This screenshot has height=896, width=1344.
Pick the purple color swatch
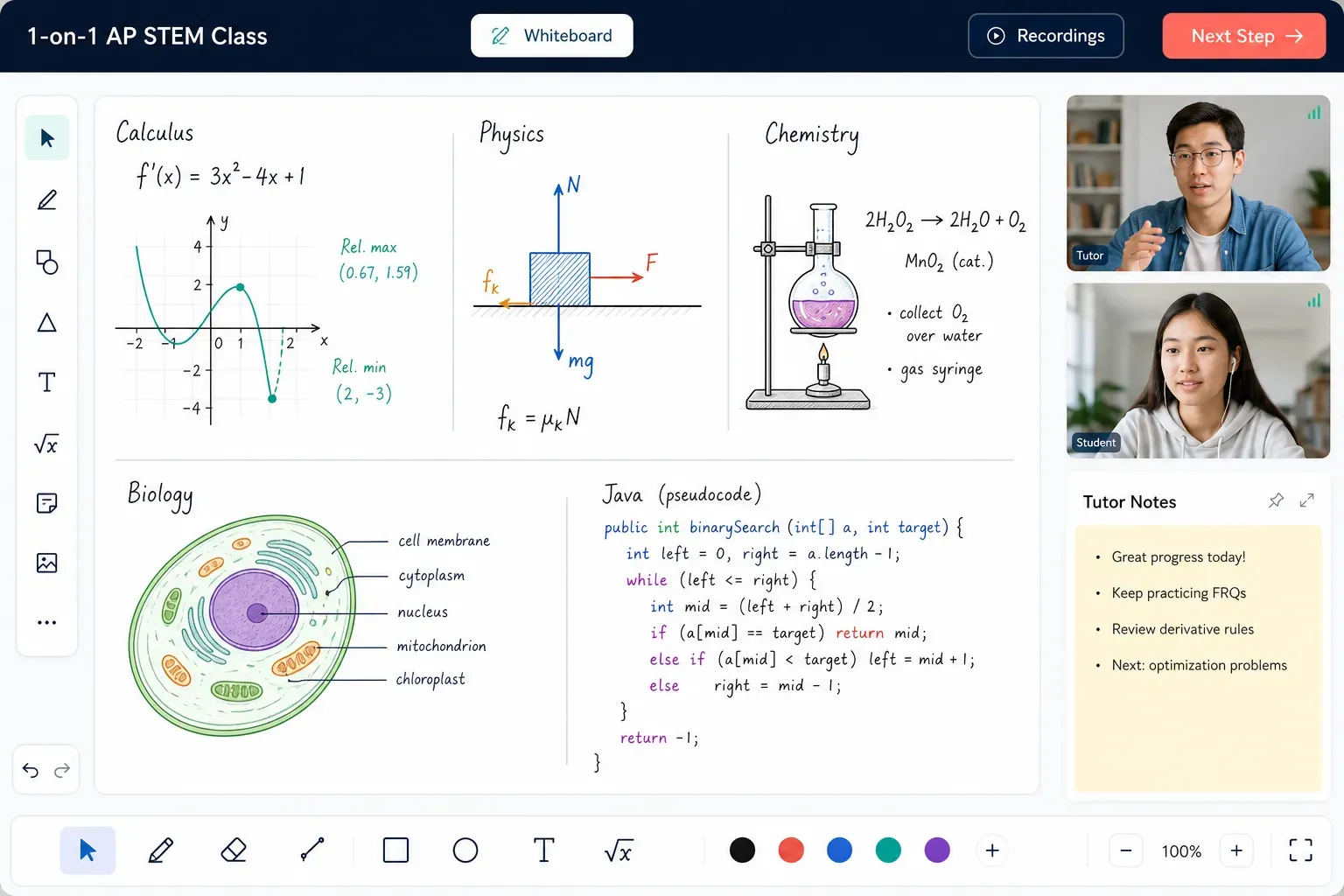[x=937, y=850]
